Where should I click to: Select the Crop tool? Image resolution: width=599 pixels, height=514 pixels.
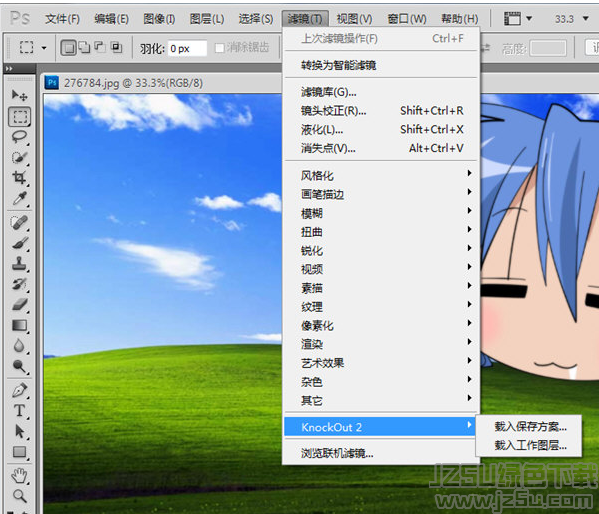click(19, 178)
